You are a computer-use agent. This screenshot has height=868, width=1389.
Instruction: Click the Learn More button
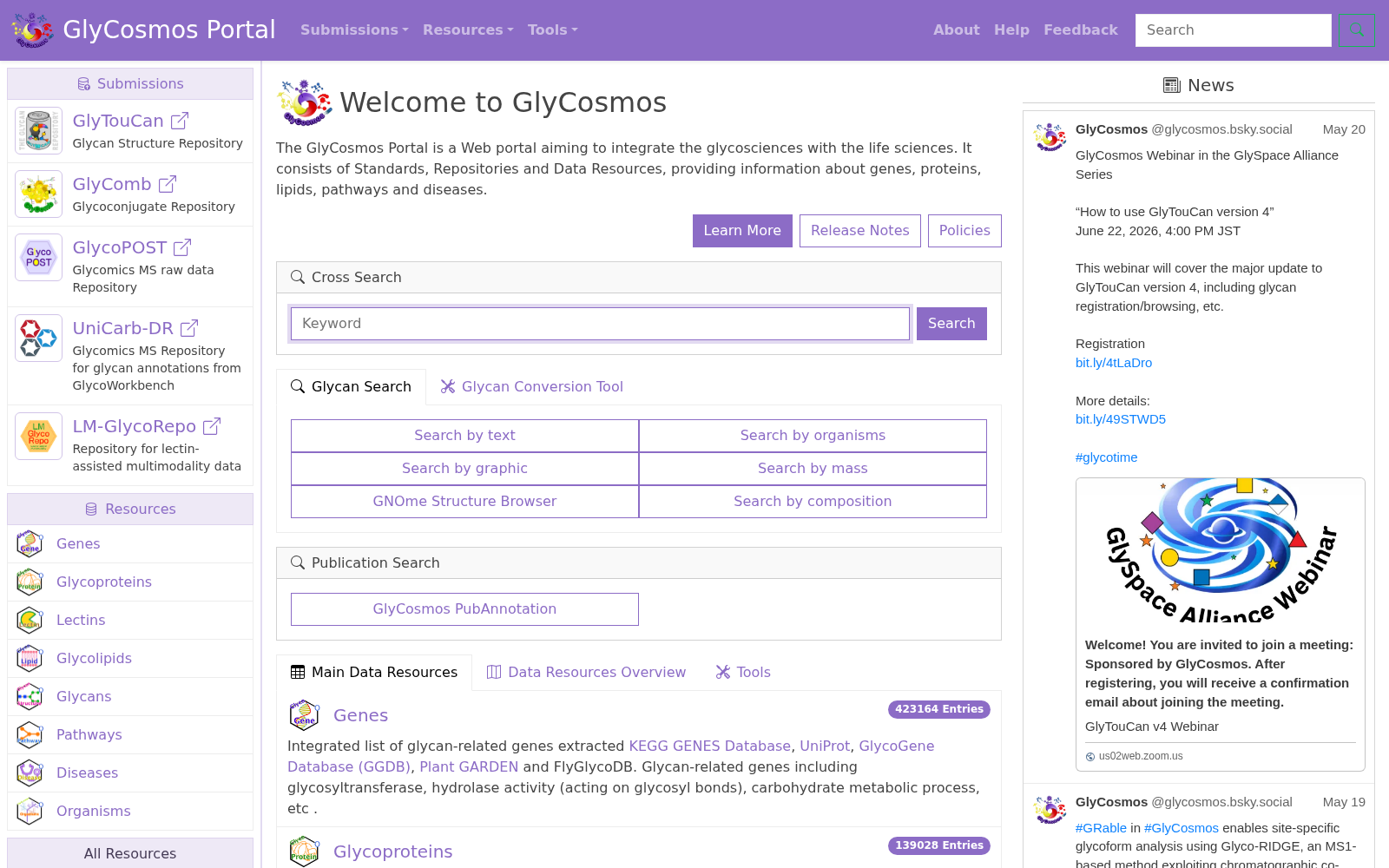click(742, 231)
